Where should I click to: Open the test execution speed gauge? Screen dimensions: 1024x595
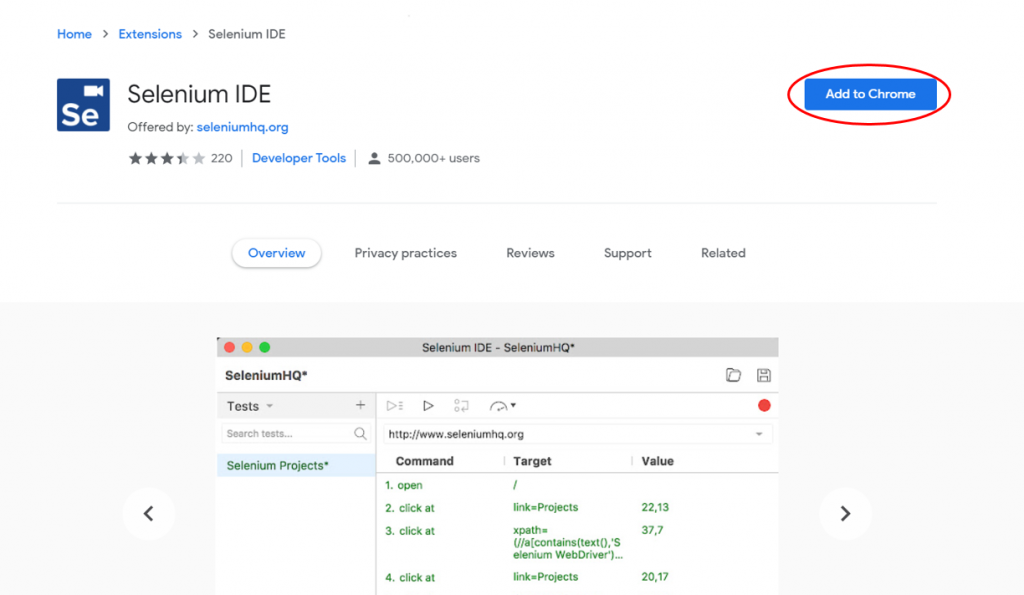tap(502, 406)
